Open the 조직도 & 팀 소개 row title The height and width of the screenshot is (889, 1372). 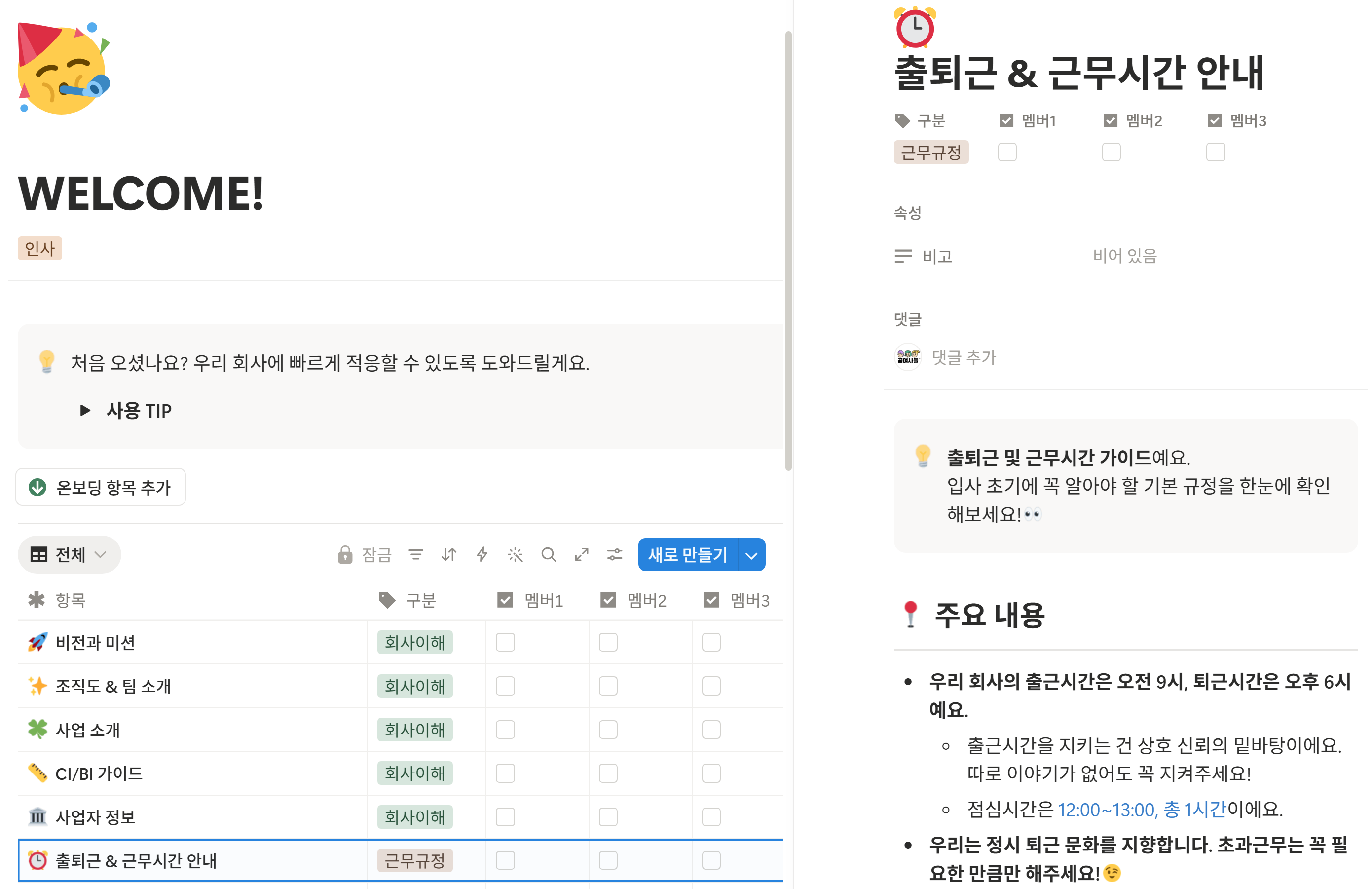[x=113, y=686]
